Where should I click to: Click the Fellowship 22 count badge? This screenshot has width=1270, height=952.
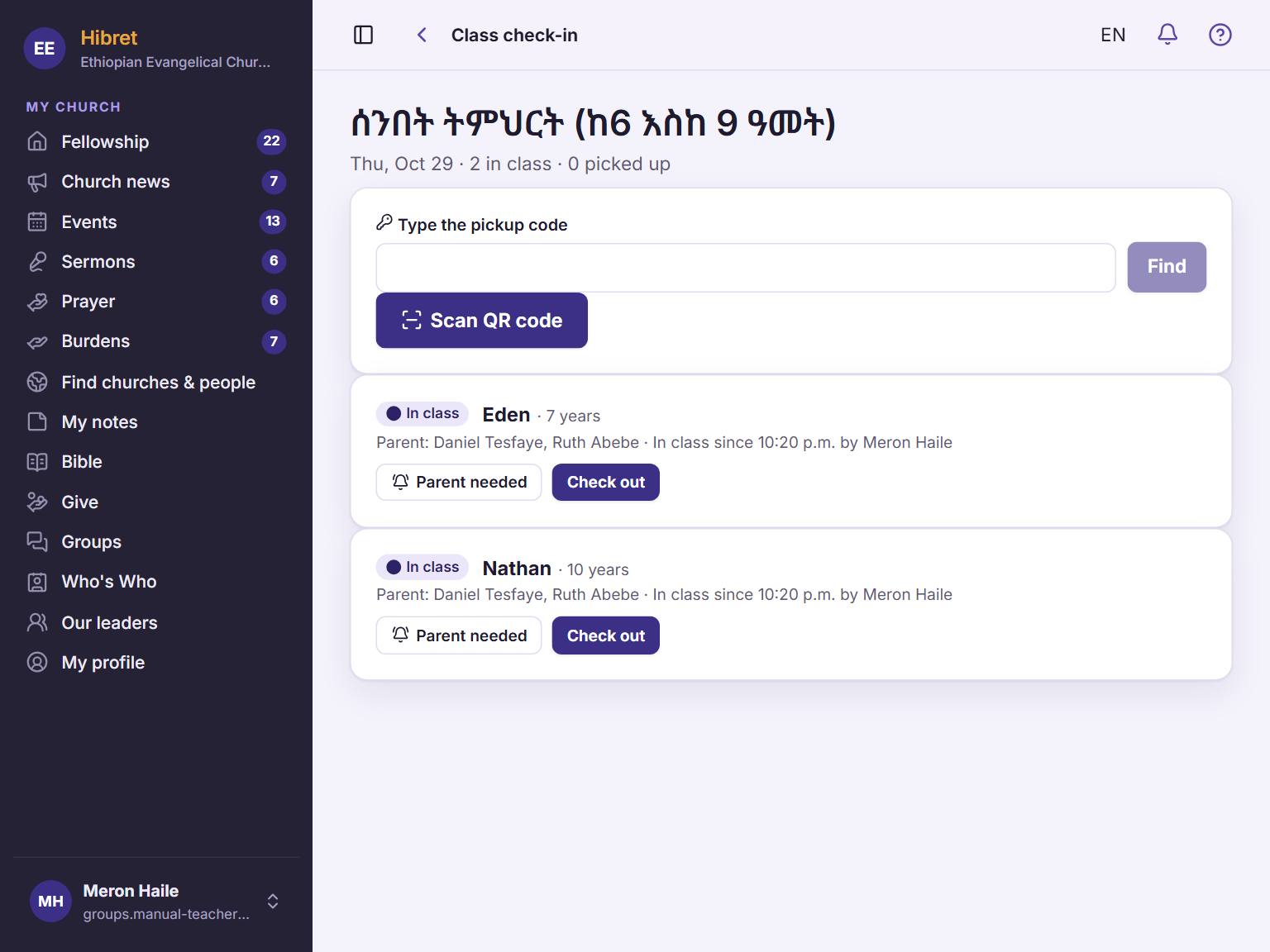pyautogui.click(x=271, y=141)
